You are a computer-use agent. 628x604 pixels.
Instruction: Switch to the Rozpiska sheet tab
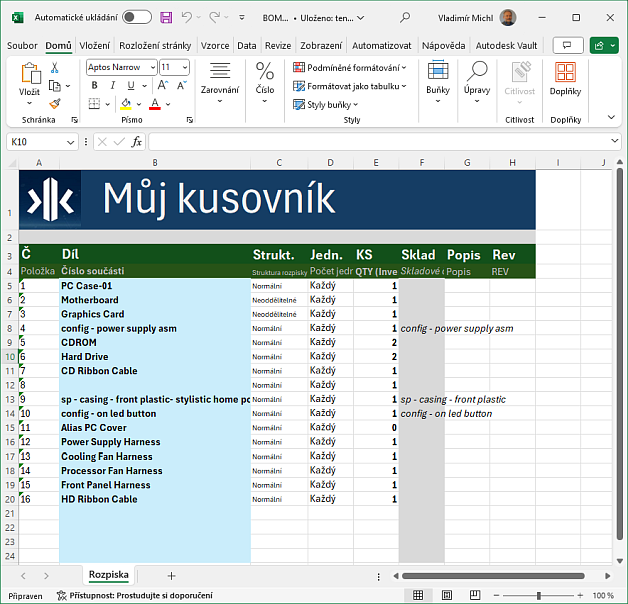tap(108, 575)
